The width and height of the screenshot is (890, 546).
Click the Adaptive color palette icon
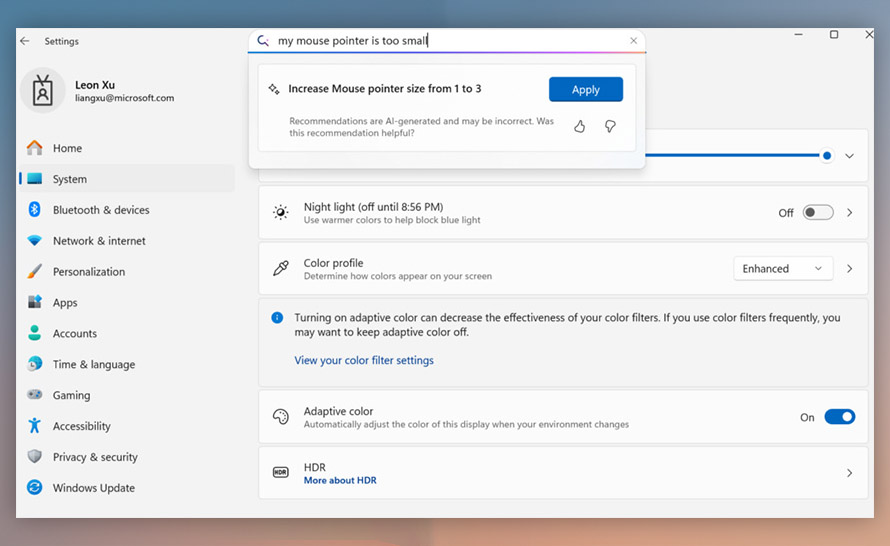[280, 417]
